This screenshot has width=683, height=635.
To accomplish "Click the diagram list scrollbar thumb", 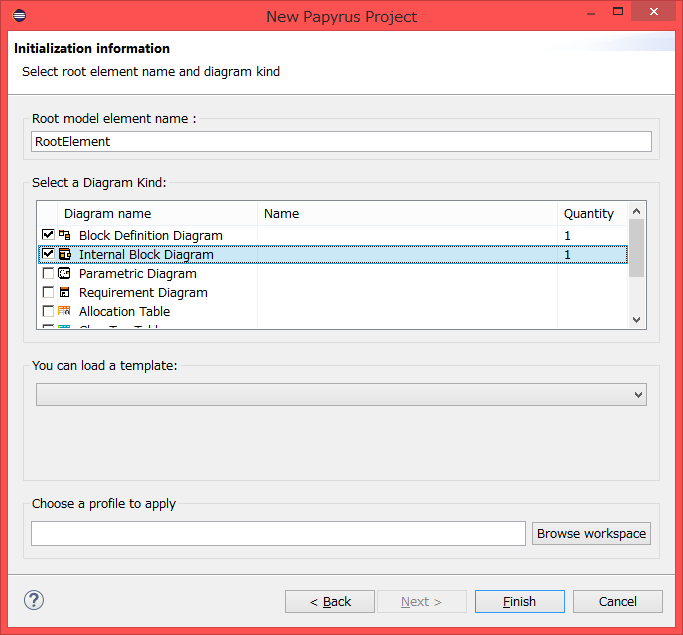I will click(x=636, y=248).
